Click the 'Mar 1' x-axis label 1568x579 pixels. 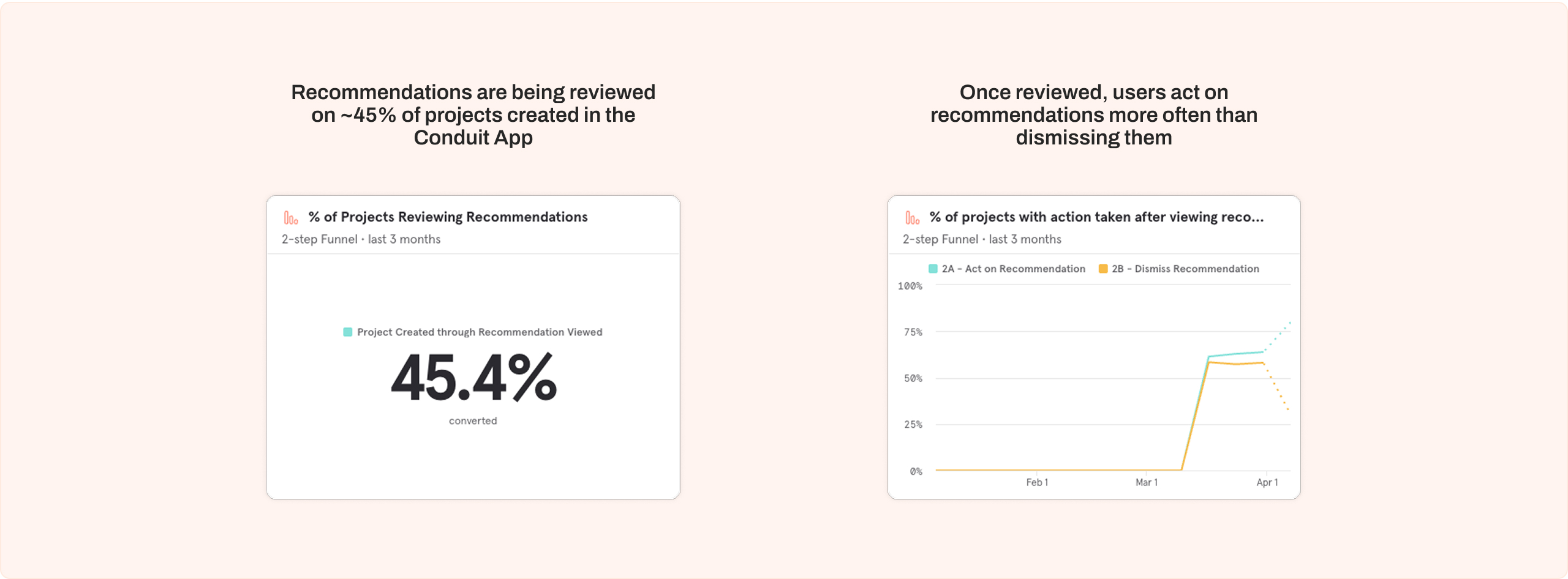coord(1146,482)
